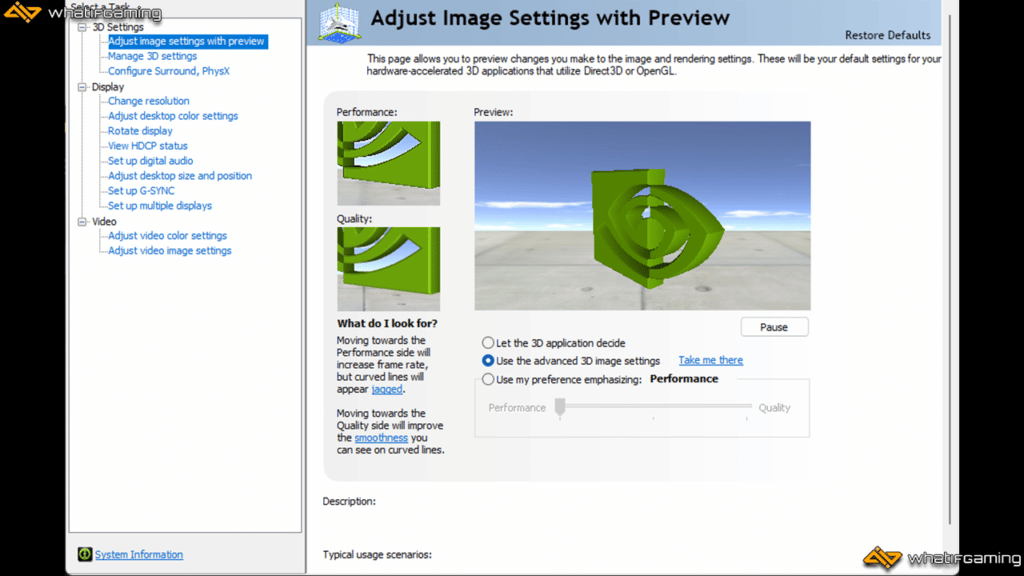1024x576 pixels.
Task: Collapse the Display tree node
Action: coord(83,87)
